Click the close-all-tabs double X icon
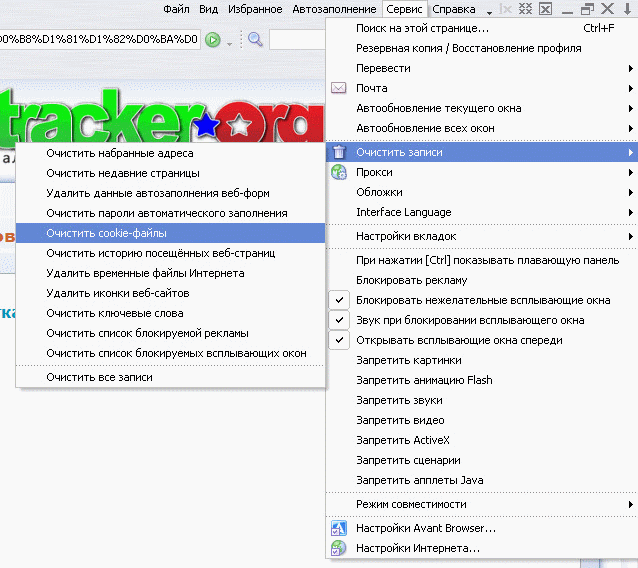 pyautogui.click(x=525, y=9)
